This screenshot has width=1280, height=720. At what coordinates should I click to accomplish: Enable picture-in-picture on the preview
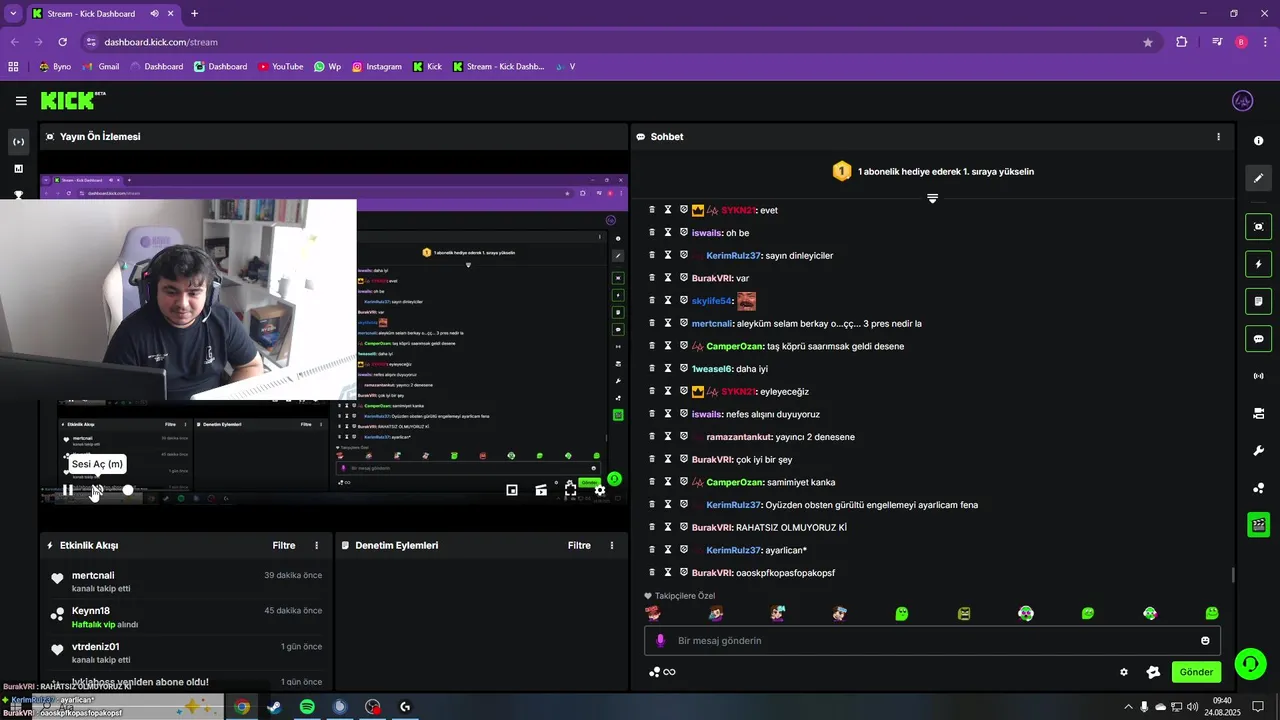512,490
